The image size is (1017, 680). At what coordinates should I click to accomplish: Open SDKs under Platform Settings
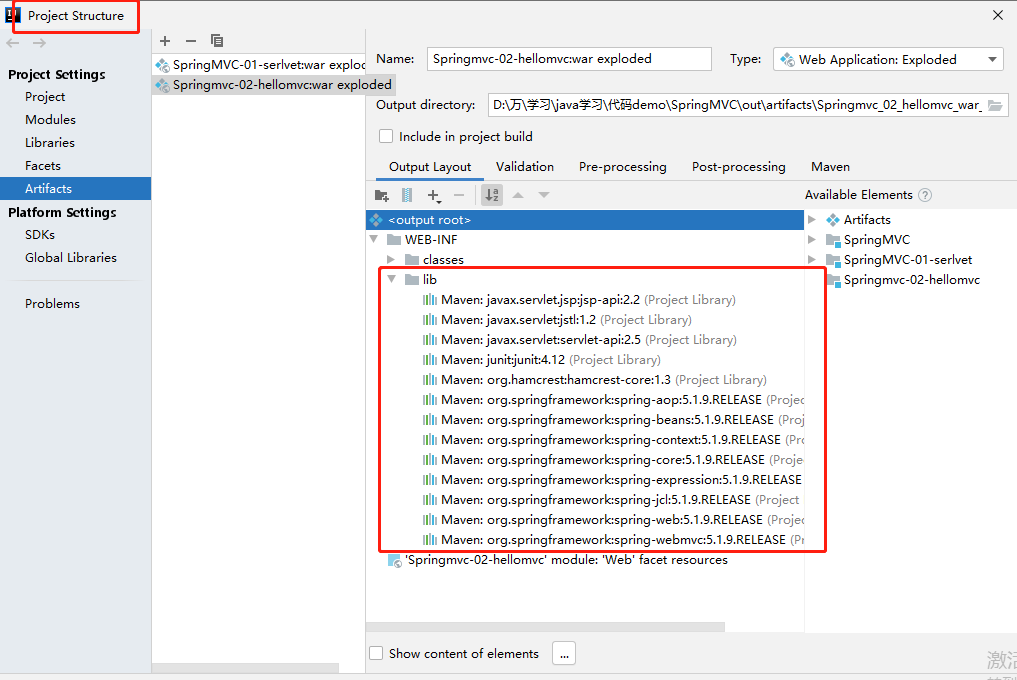coord(40,235)
